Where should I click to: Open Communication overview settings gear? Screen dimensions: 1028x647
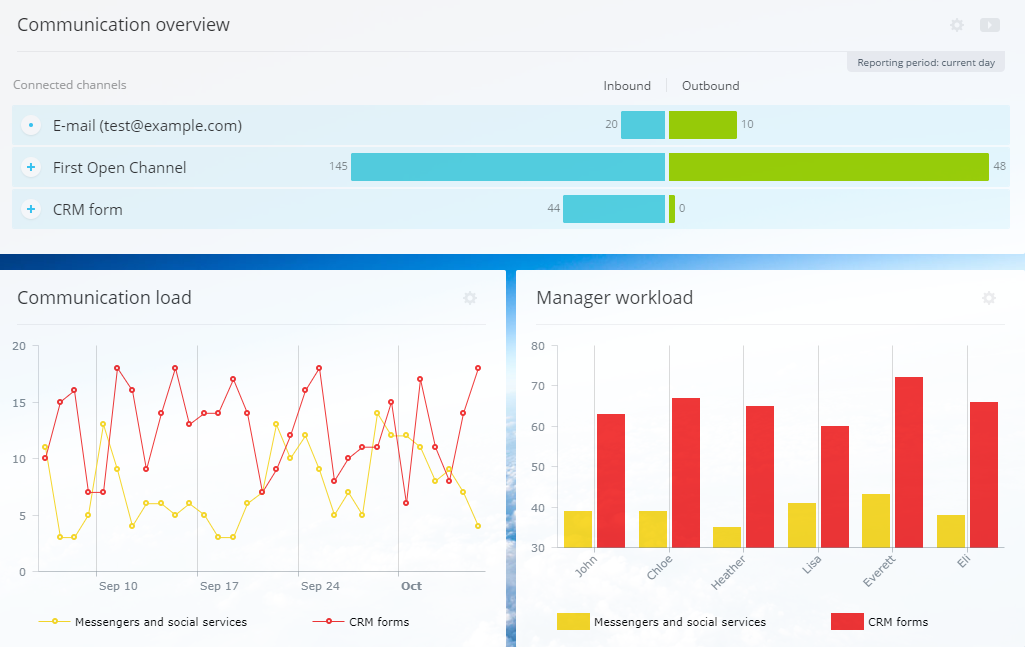tap(957, 25)
